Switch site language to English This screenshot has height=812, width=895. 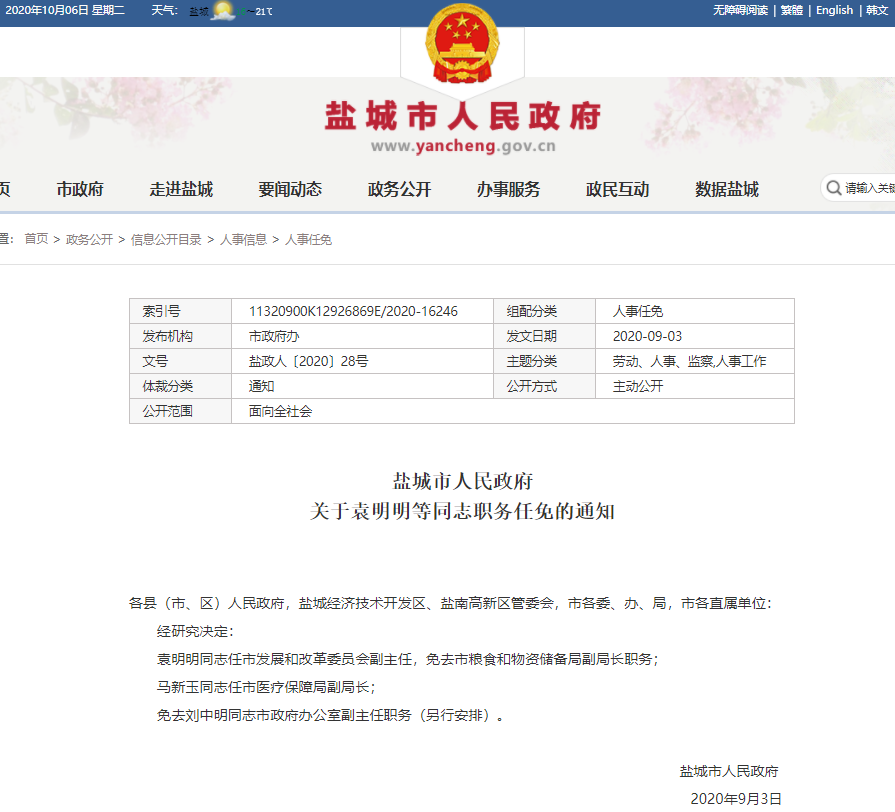point(834,10)
